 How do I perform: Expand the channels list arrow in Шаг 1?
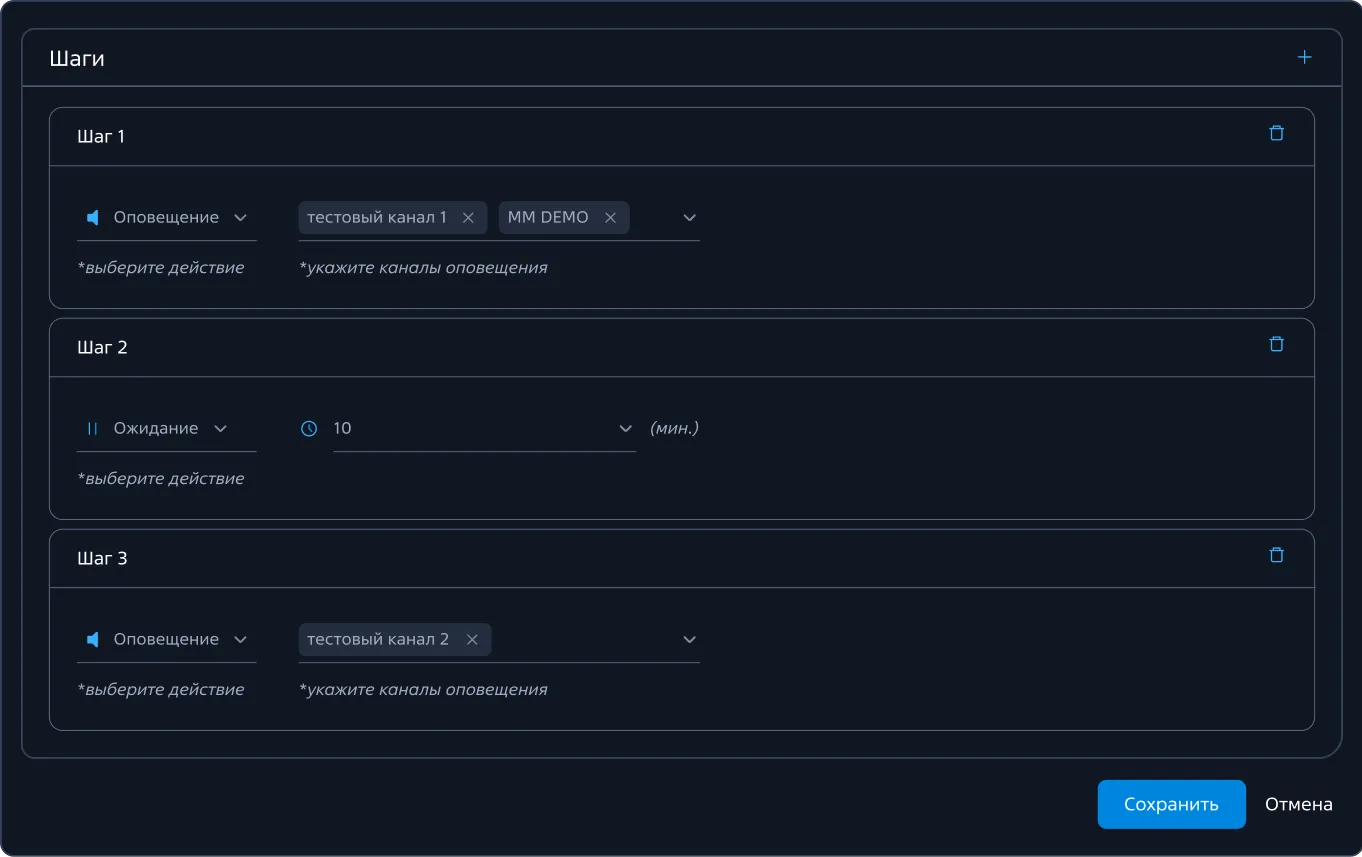(689, 218)
